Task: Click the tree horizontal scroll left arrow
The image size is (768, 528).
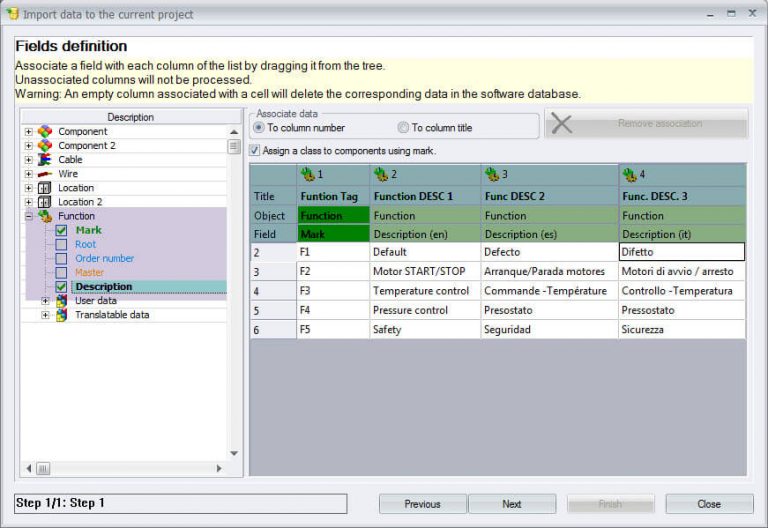Action: [29, 469]
